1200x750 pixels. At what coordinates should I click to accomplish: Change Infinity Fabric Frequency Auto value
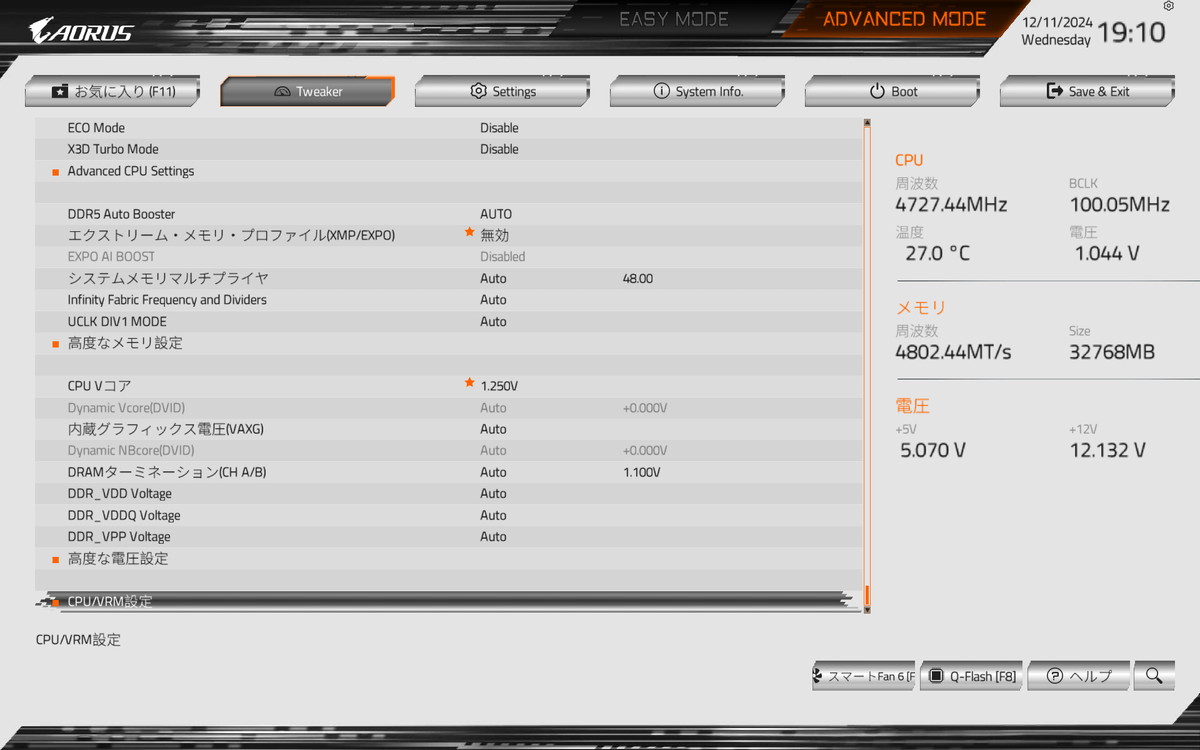[493, 300]
